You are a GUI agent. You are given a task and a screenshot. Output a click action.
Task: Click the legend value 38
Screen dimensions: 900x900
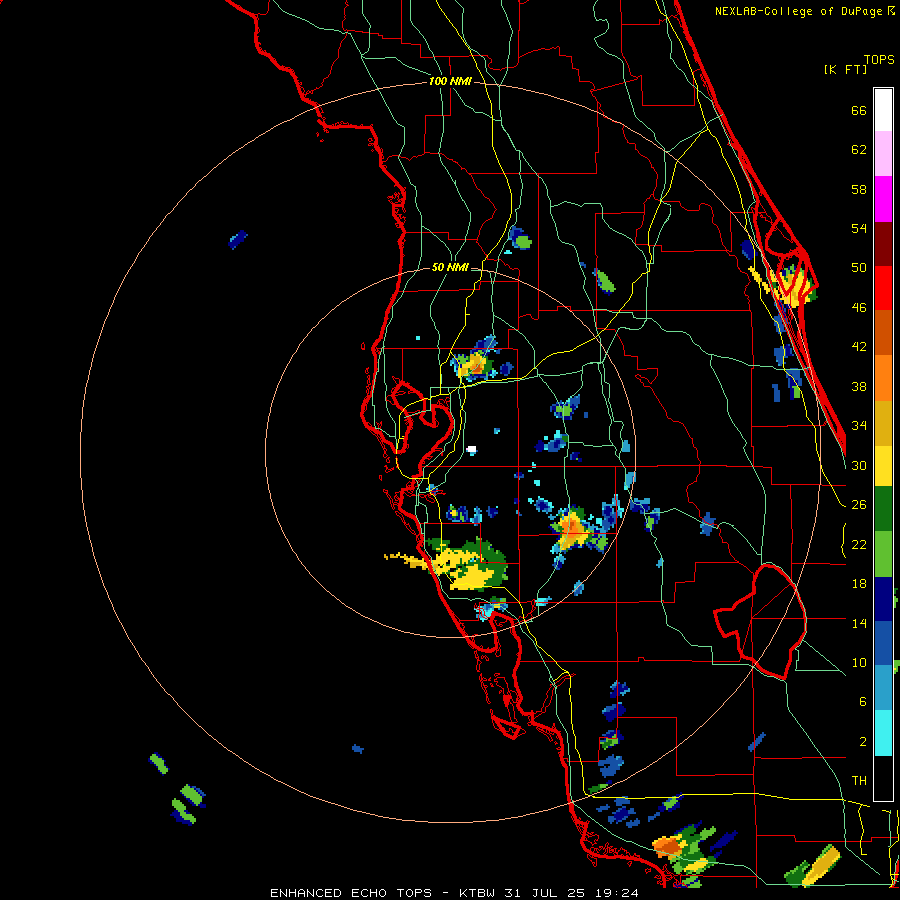(859, 386)
